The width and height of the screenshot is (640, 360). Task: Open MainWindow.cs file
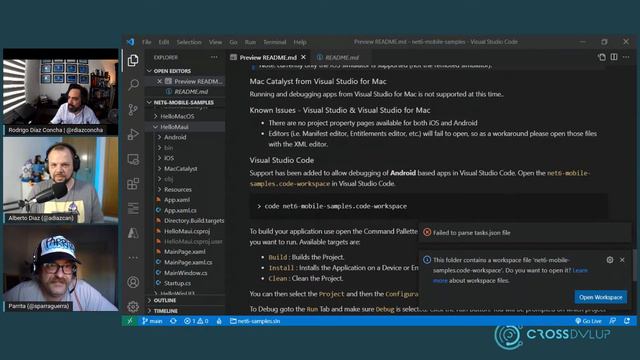tap(185, 273)
